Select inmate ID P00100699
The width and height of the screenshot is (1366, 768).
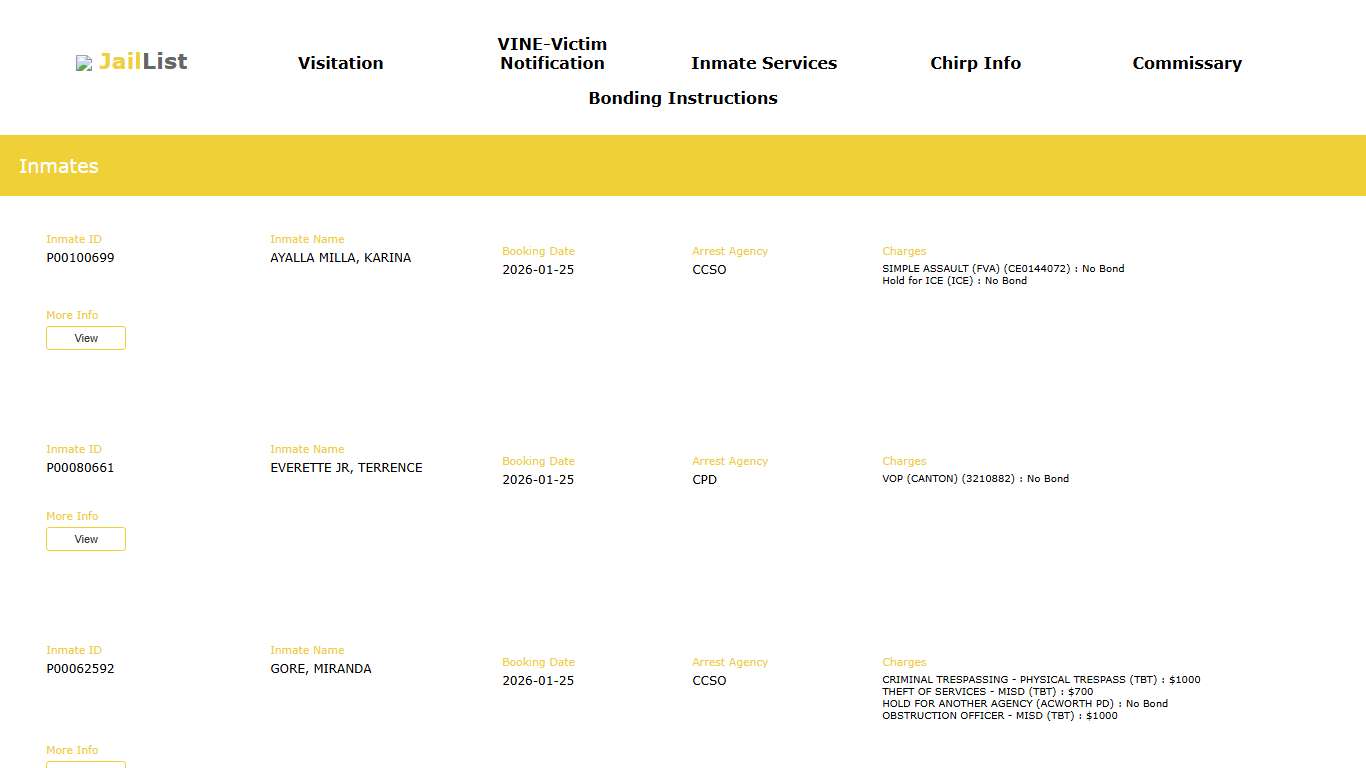(x=80, y=258)
